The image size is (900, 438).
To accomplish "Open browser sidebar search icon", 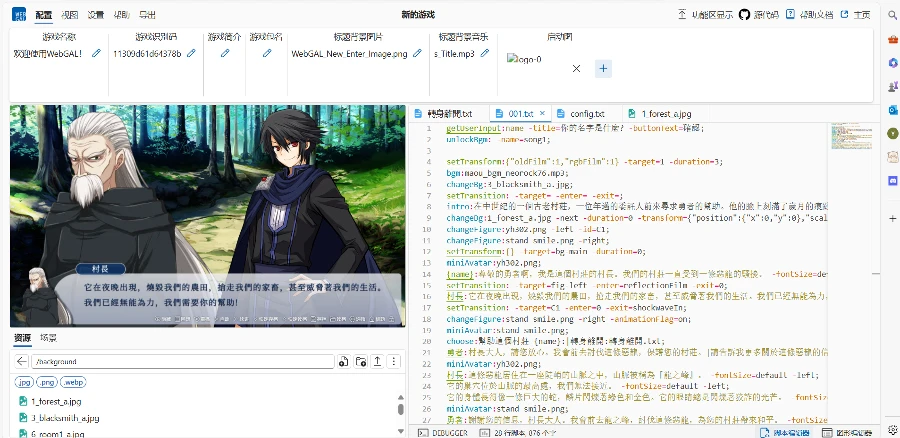I will [x=892, y=16].
